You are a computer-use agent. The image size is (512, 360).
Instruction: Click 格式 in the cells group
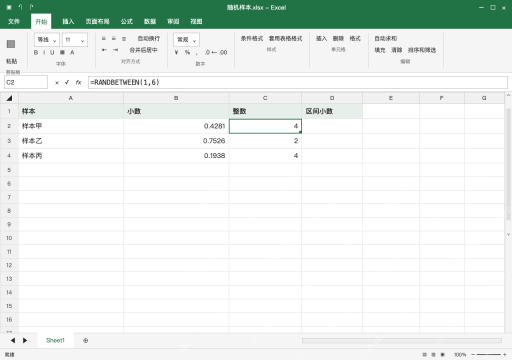tap(355, 39)
